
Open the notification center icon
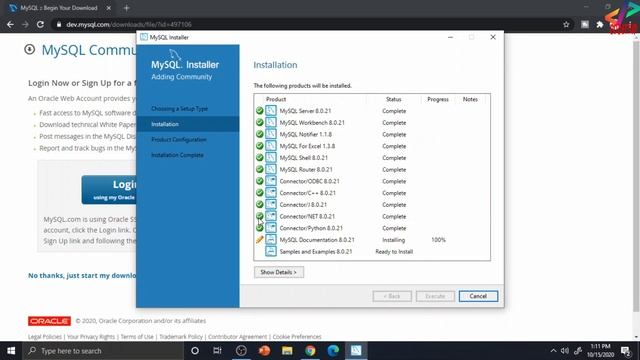click(x=626, y=351)
